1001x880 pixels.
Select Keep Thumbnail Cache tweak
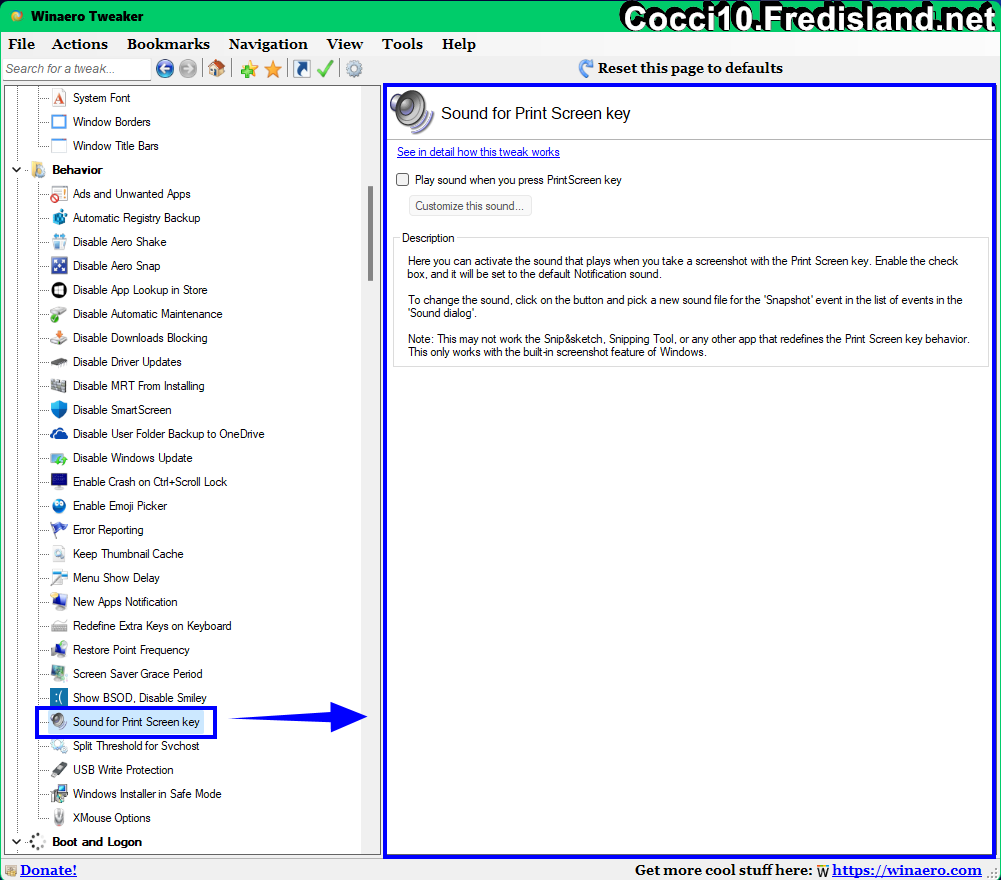pos(128,554)
